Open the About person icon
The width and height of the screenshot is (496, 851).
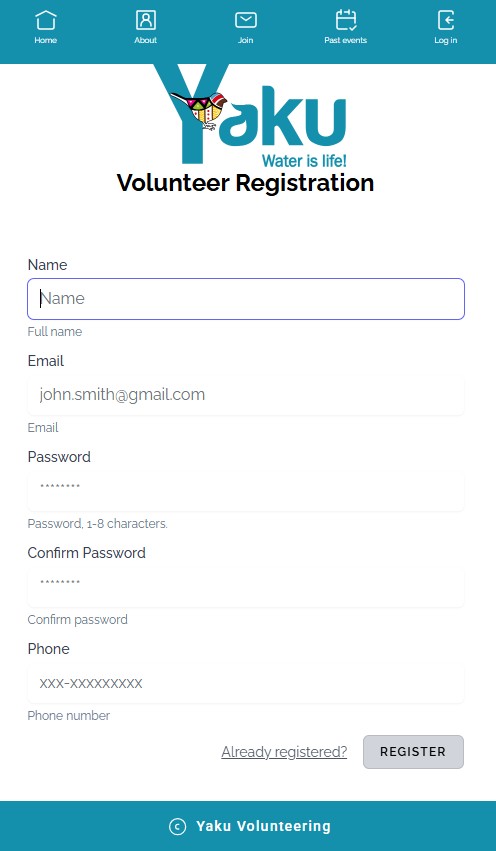pyautogui.click(x=145, y=20)
